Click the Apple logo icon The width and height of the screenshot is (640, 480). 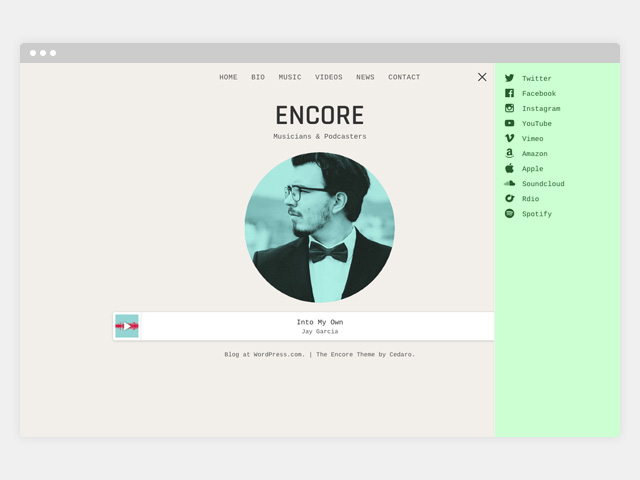pos(509,168)
